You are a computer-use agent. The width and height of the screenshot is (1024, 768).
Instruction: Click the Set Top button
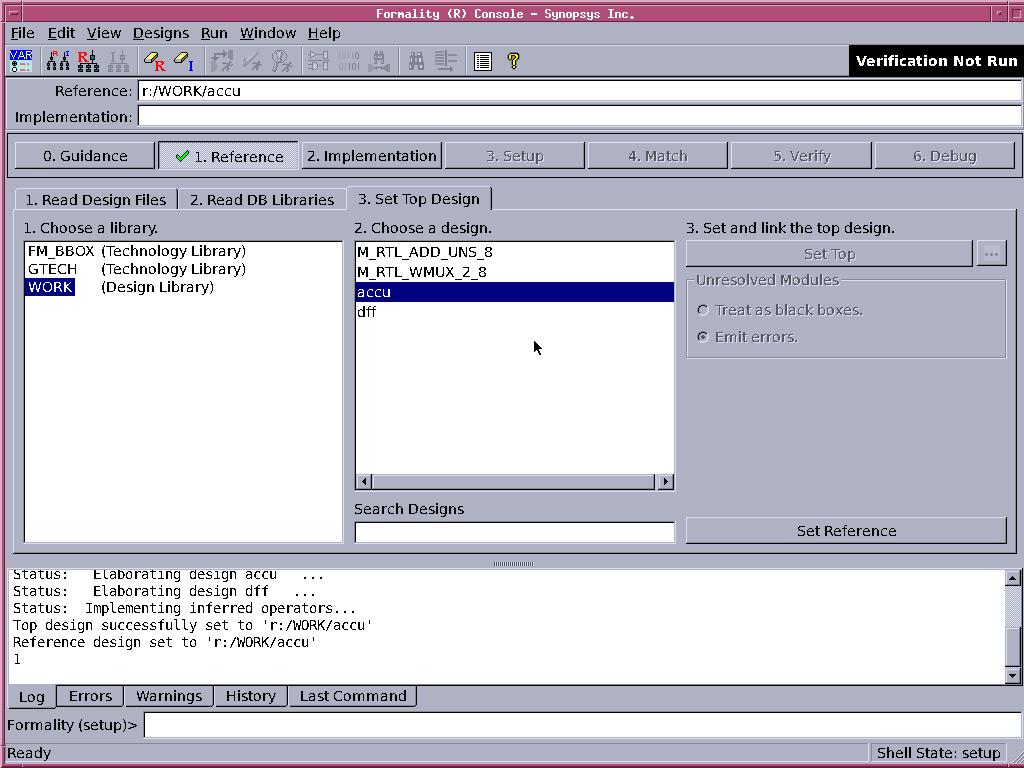pyautogui.click(x=829, y=254)
